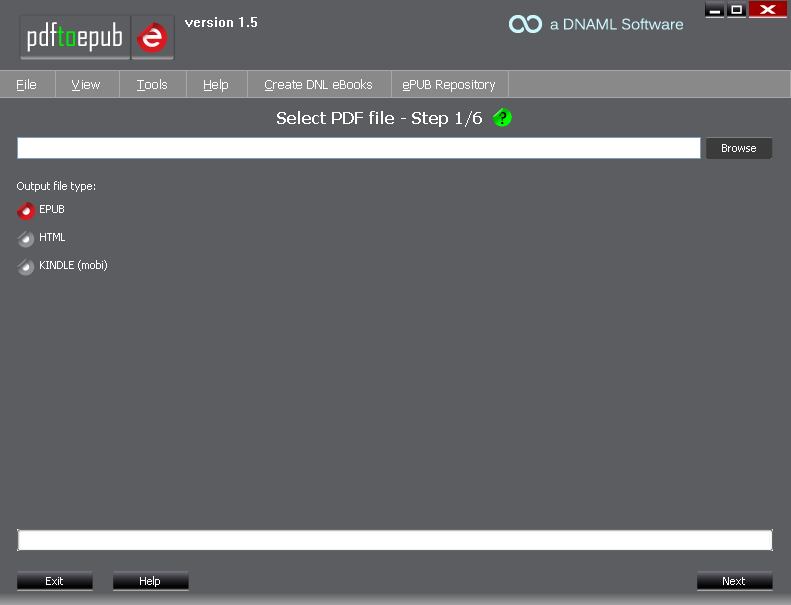Image resolution: width=791 pixels, height=605 pixels.
Task: Click the PDF file path field
Action: pyautogui.click(x=359, y=148)
